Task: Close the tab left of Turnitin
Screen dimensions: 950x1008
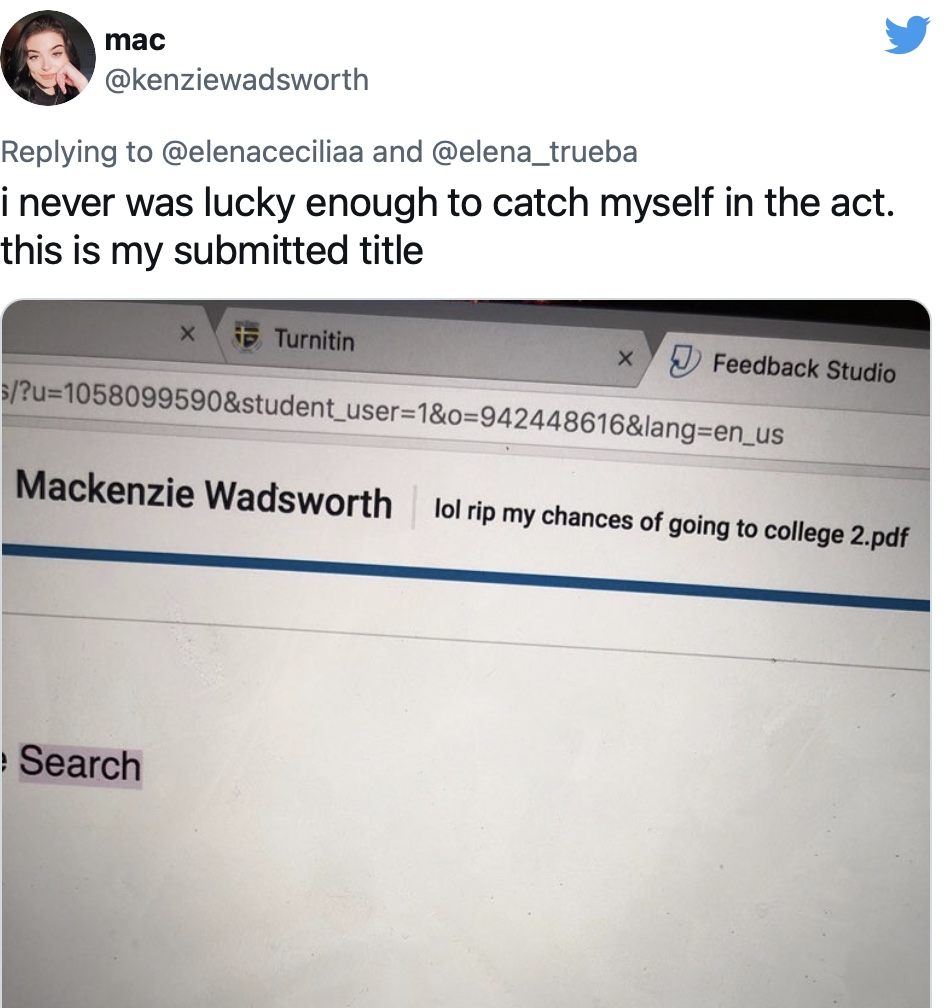Action: tap(187, 334)
